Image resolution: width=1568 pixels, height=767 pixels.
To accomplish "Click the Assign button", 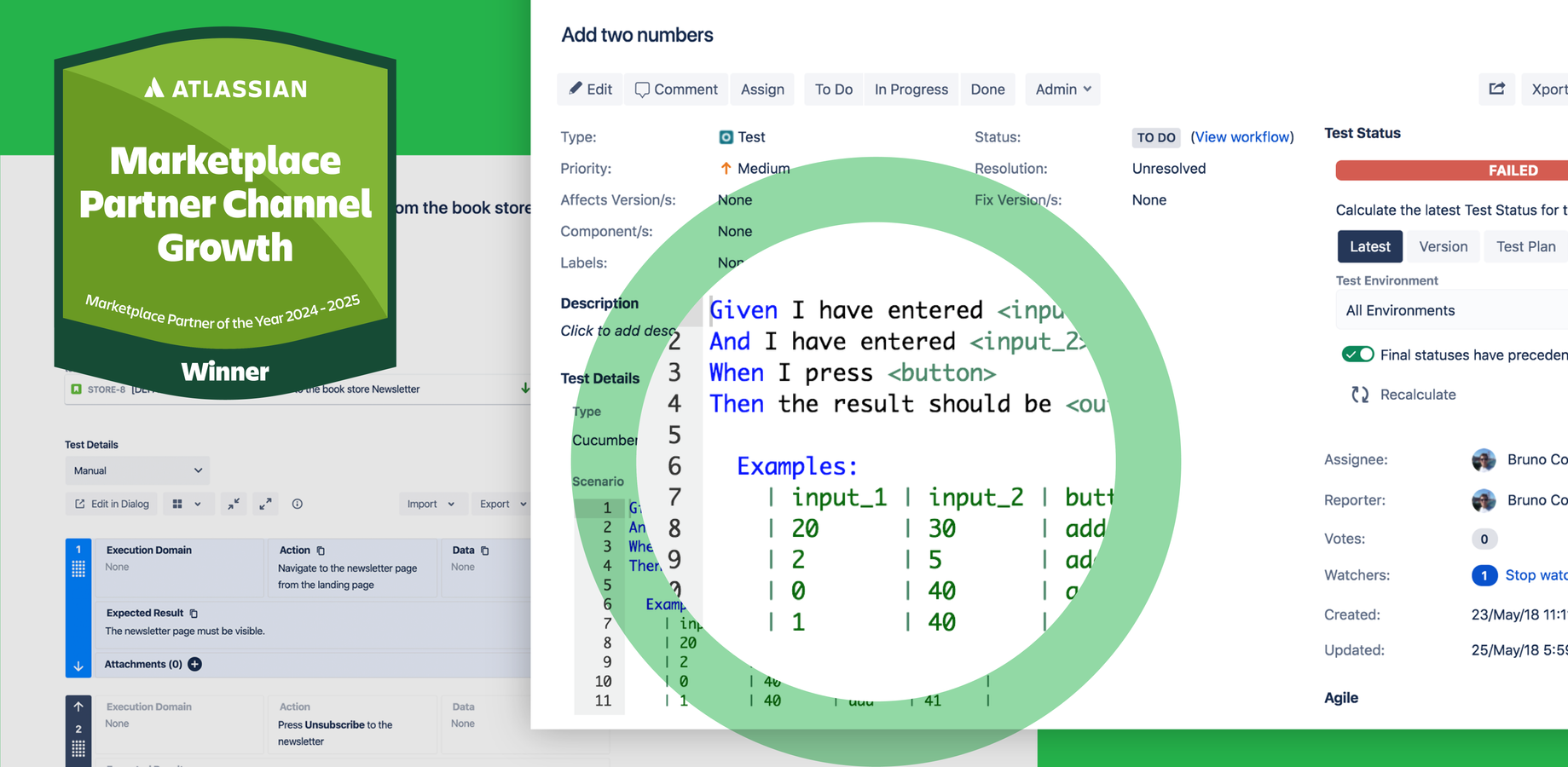I will [762, 89].
